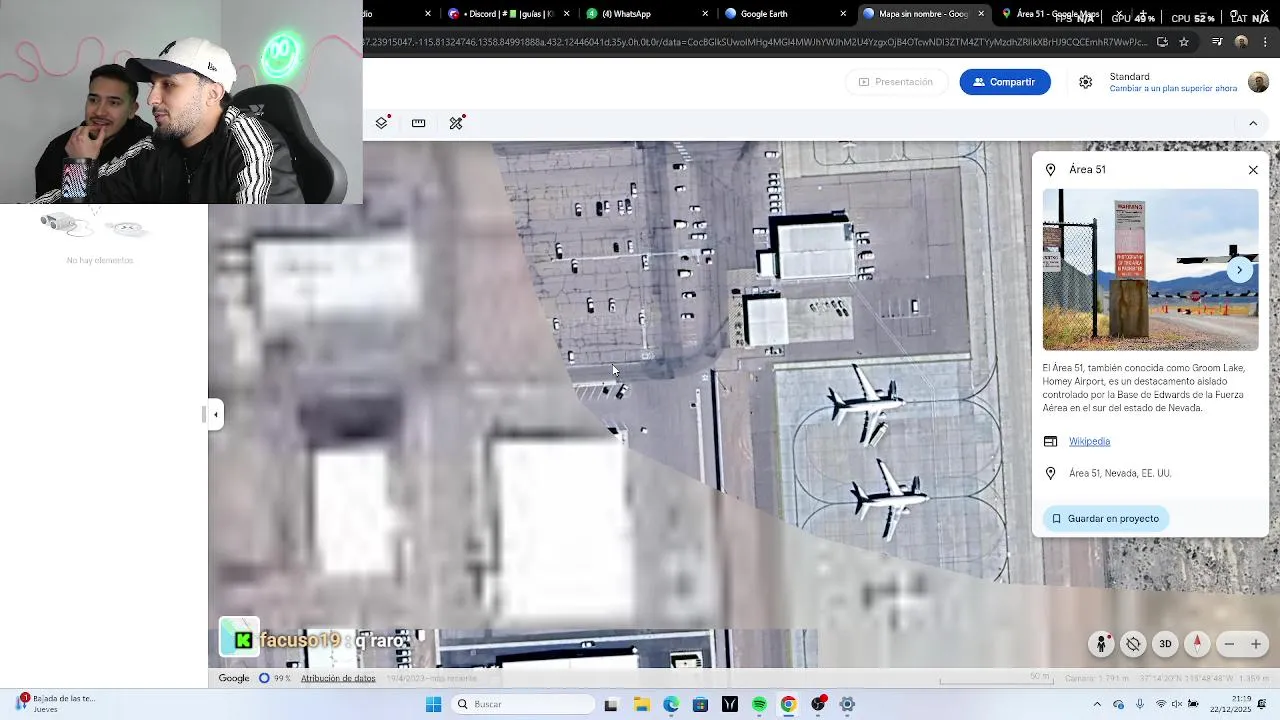
Task: Click the 'Área 51, Nevada, EE. UU.' address
Action: pyautogui.click(x=1120, y=473)
